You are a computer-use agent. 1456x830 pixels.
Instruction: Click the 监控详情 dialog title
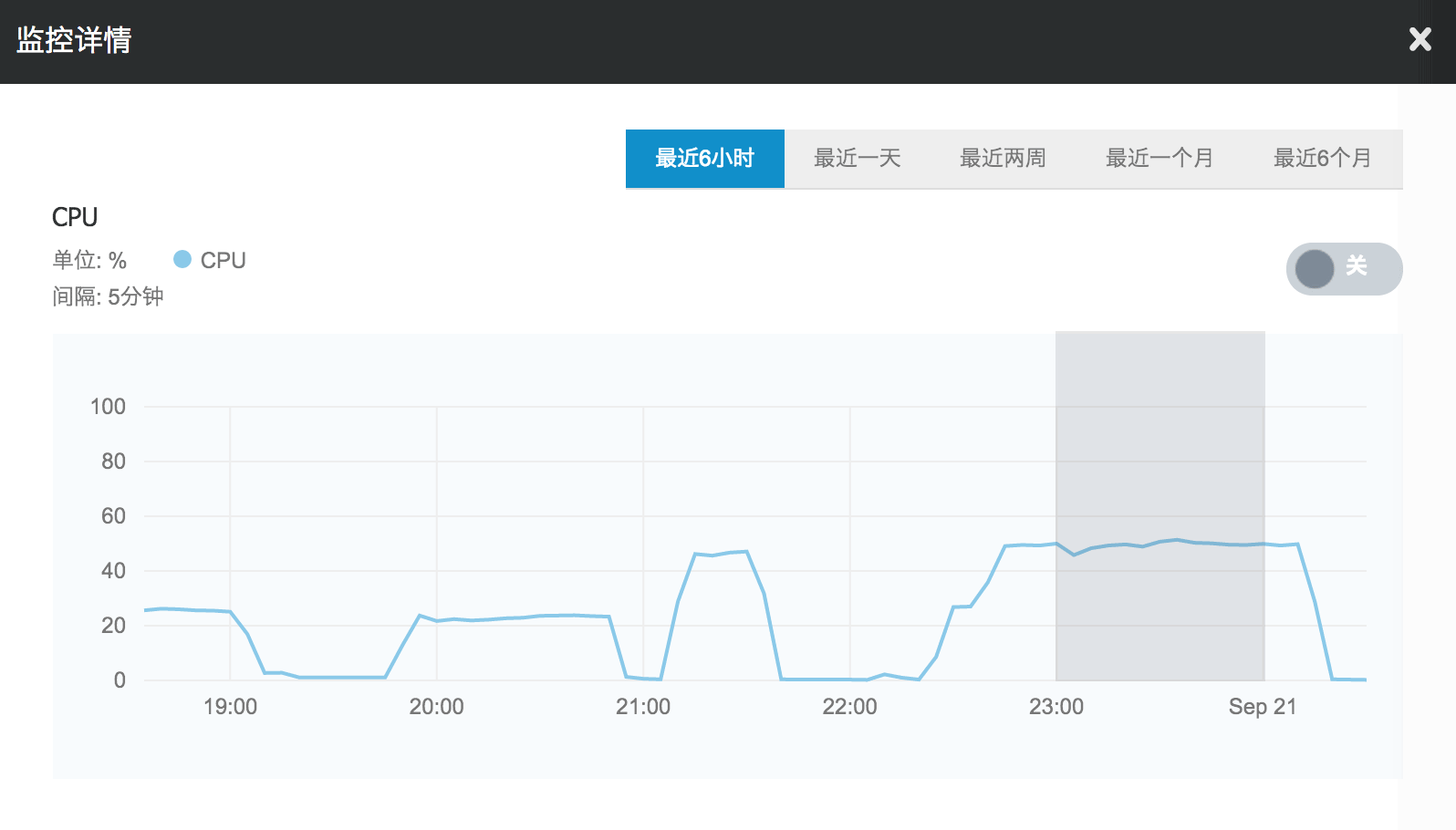[x=74, y=40]
